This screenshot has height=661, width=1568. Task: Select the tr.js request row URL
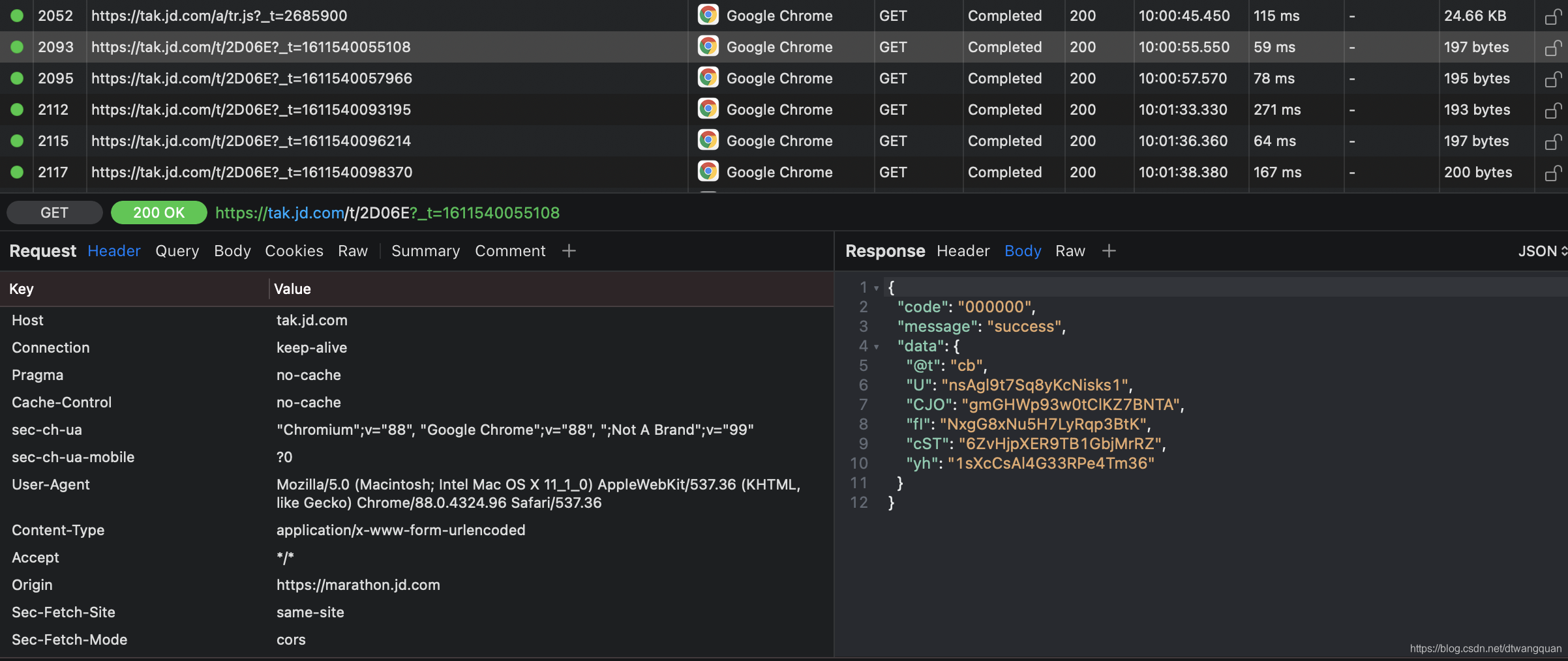[219, 16]
